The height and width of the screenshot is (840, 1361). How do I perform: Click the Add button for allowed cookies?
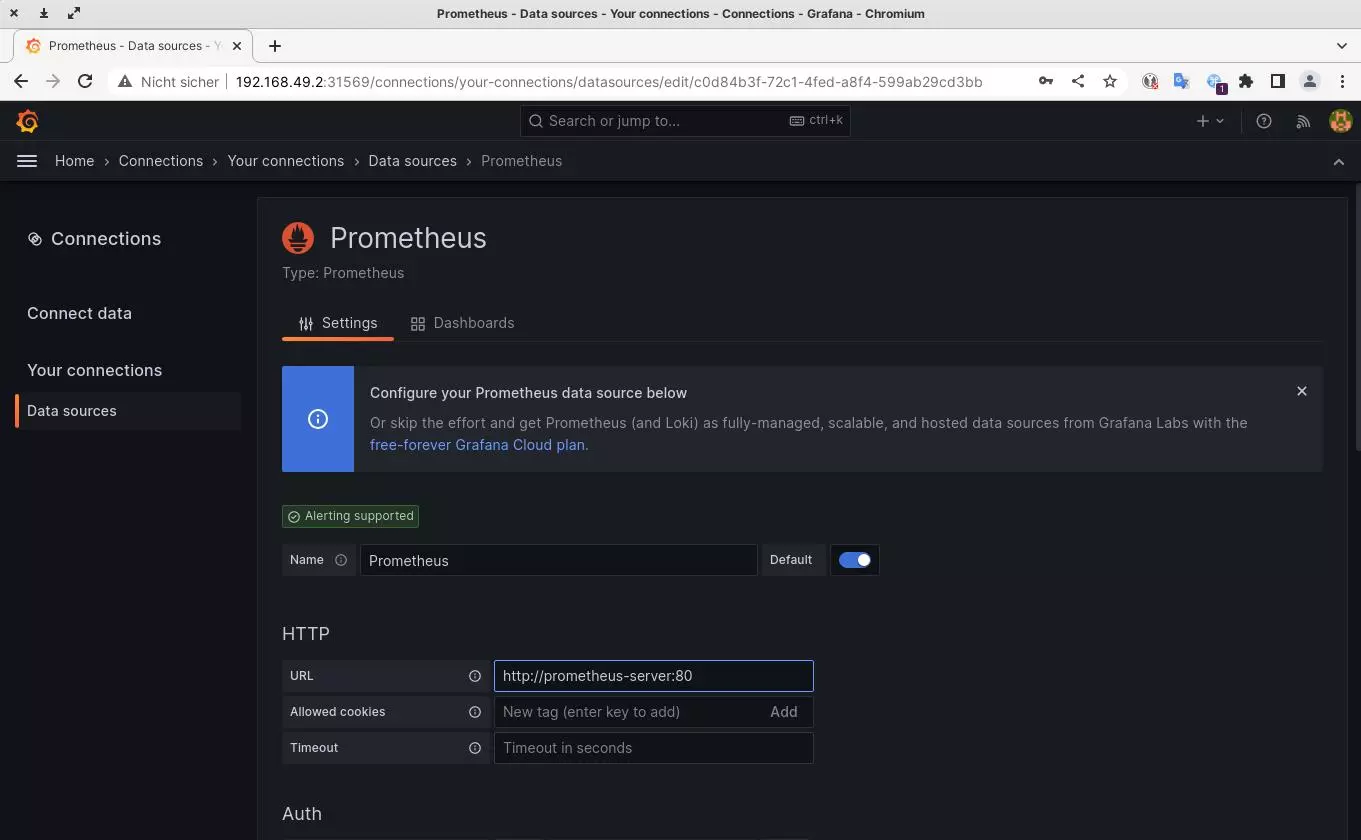[x=783, y=712]
